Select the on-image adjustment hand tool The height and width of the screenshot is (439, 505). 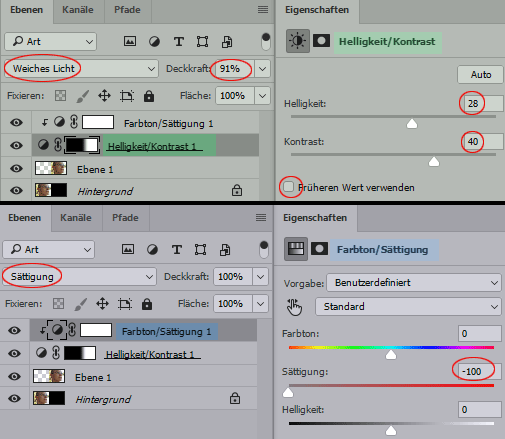[295, 307]
